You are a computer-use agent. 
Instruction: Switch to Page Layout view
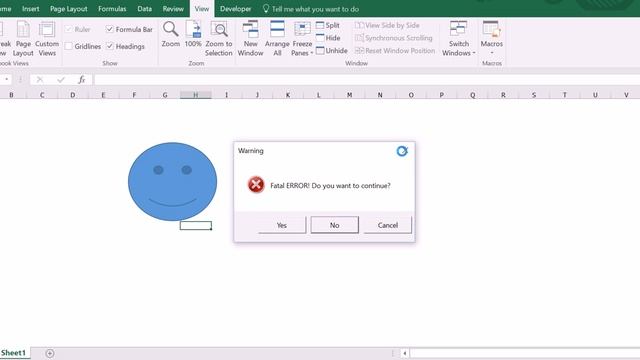click(23, 39)
